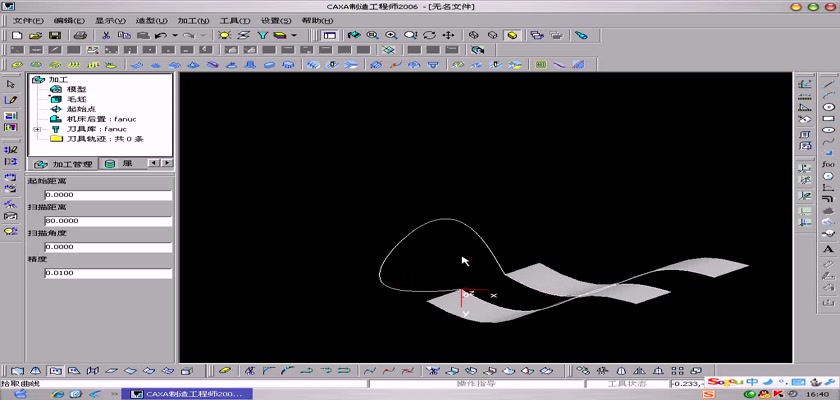
Task: Select the circle drawing tool
Action: (x=828, y=107)
